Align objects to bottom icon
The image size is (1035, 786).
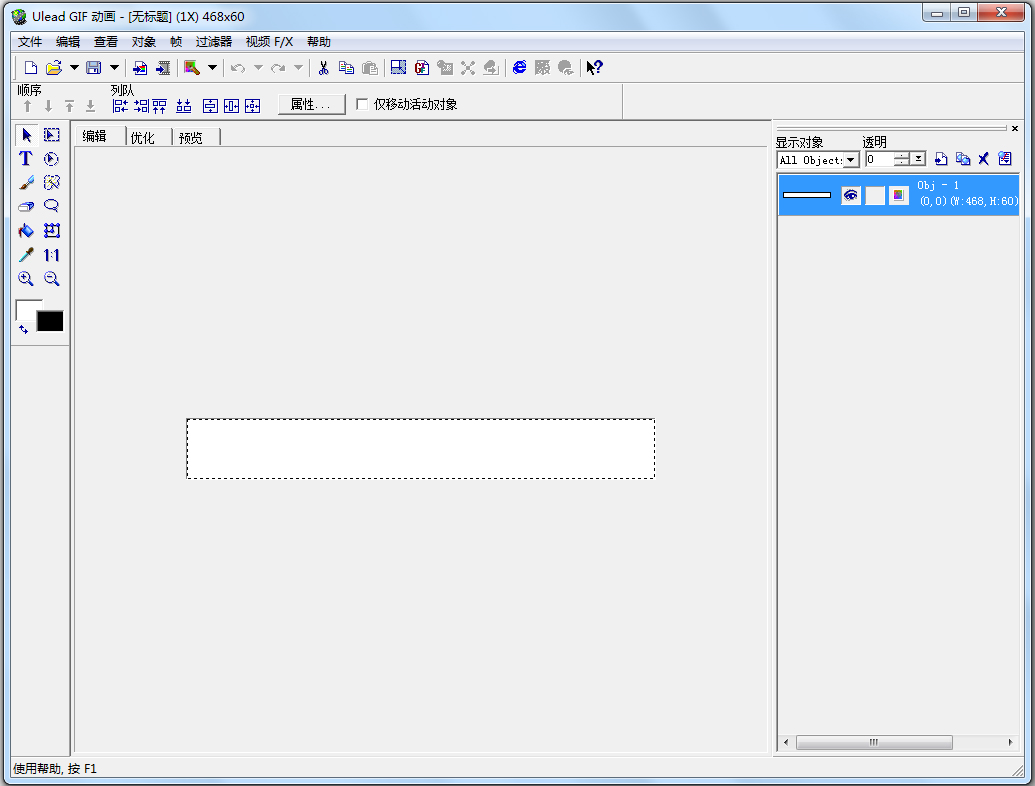click(184, 106)
